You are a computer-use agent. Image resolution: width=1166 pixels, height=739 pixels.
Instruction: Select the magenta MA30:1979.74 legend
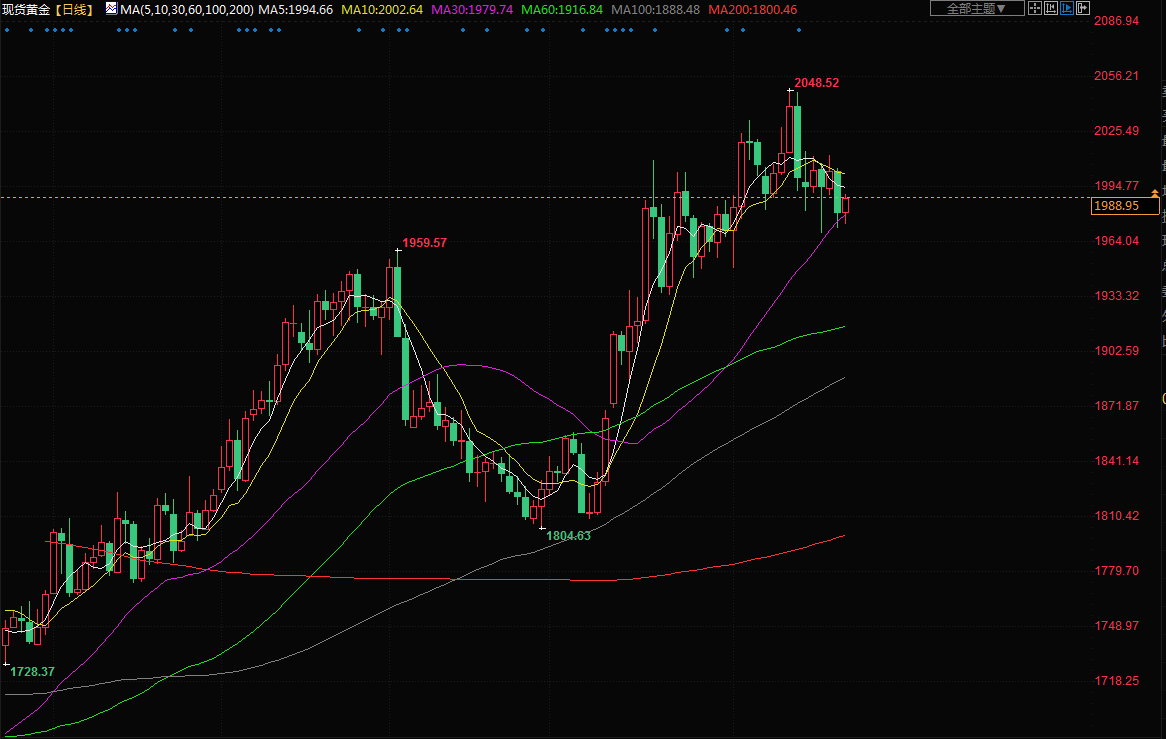click(472, 9)
